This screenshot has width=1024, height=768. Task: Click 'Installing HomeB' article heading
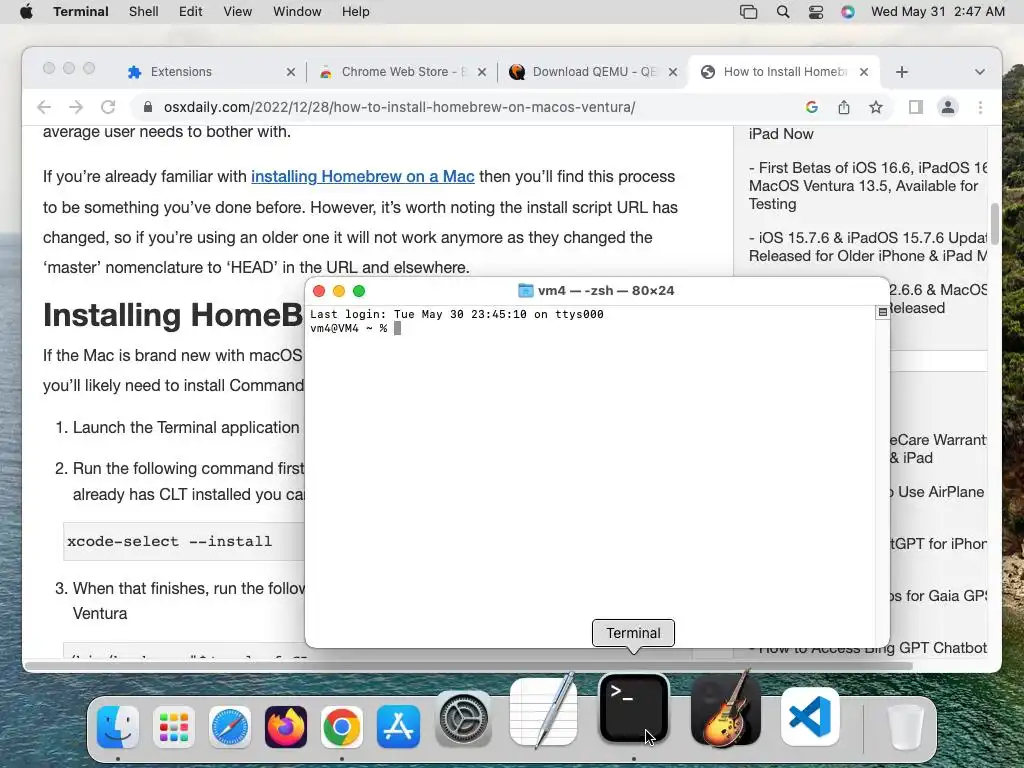(x=173, y=315)
